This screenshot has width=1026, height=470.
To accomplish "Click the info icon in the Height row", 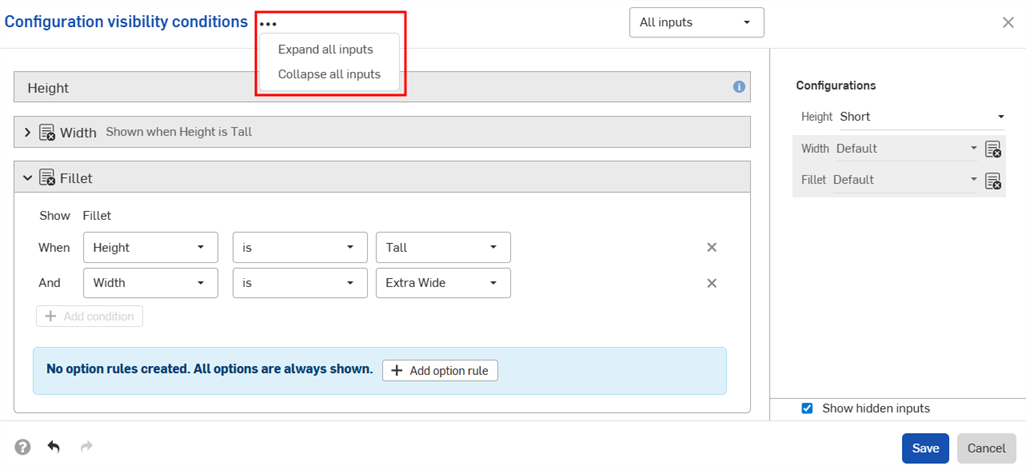I will pyautogui.click(x=739, y=86).
